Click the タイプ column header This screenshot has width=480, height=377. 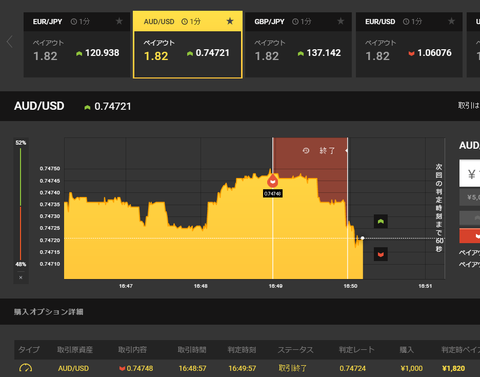[29, 350]
